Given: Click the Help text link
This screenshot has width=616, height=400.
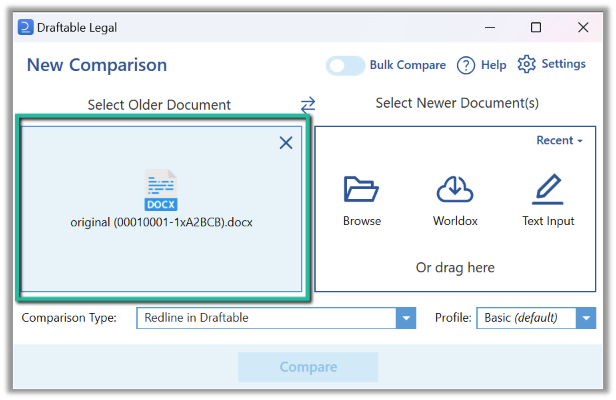Looking at the screenshot, I should tap(493, 65).
